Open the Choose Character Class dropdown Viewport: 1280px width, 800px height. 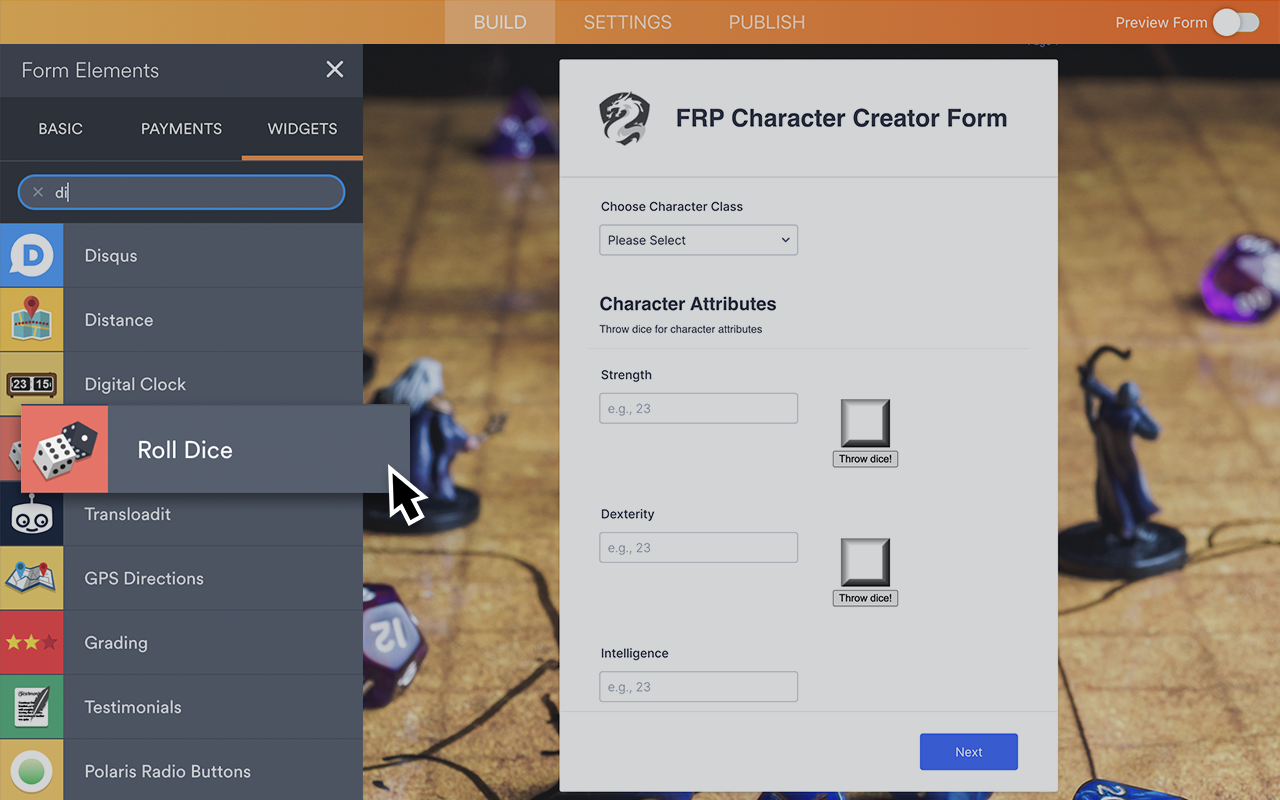[698, 240]
